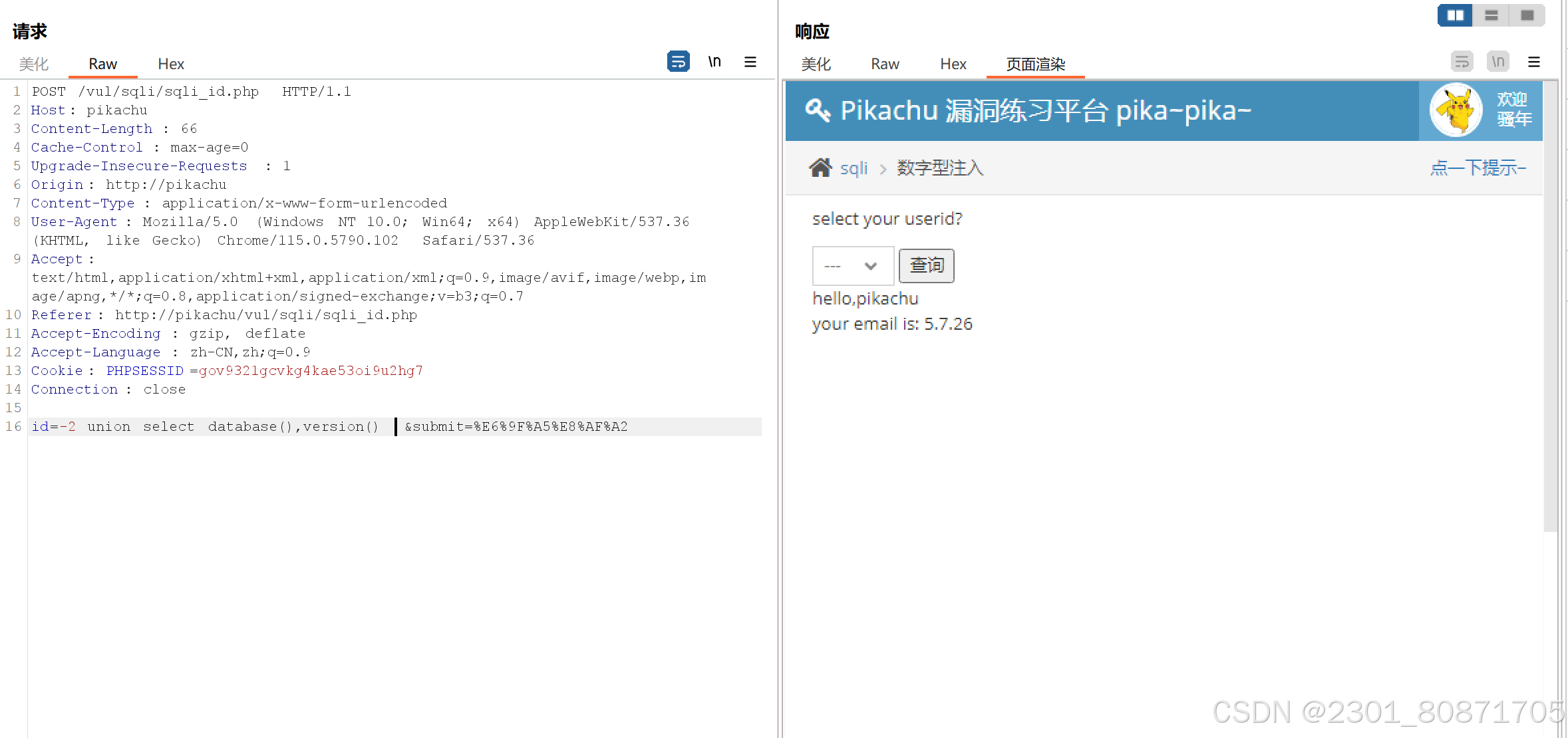Switch request view to Hex tab

pyautogui.click(x=170, y=64)
